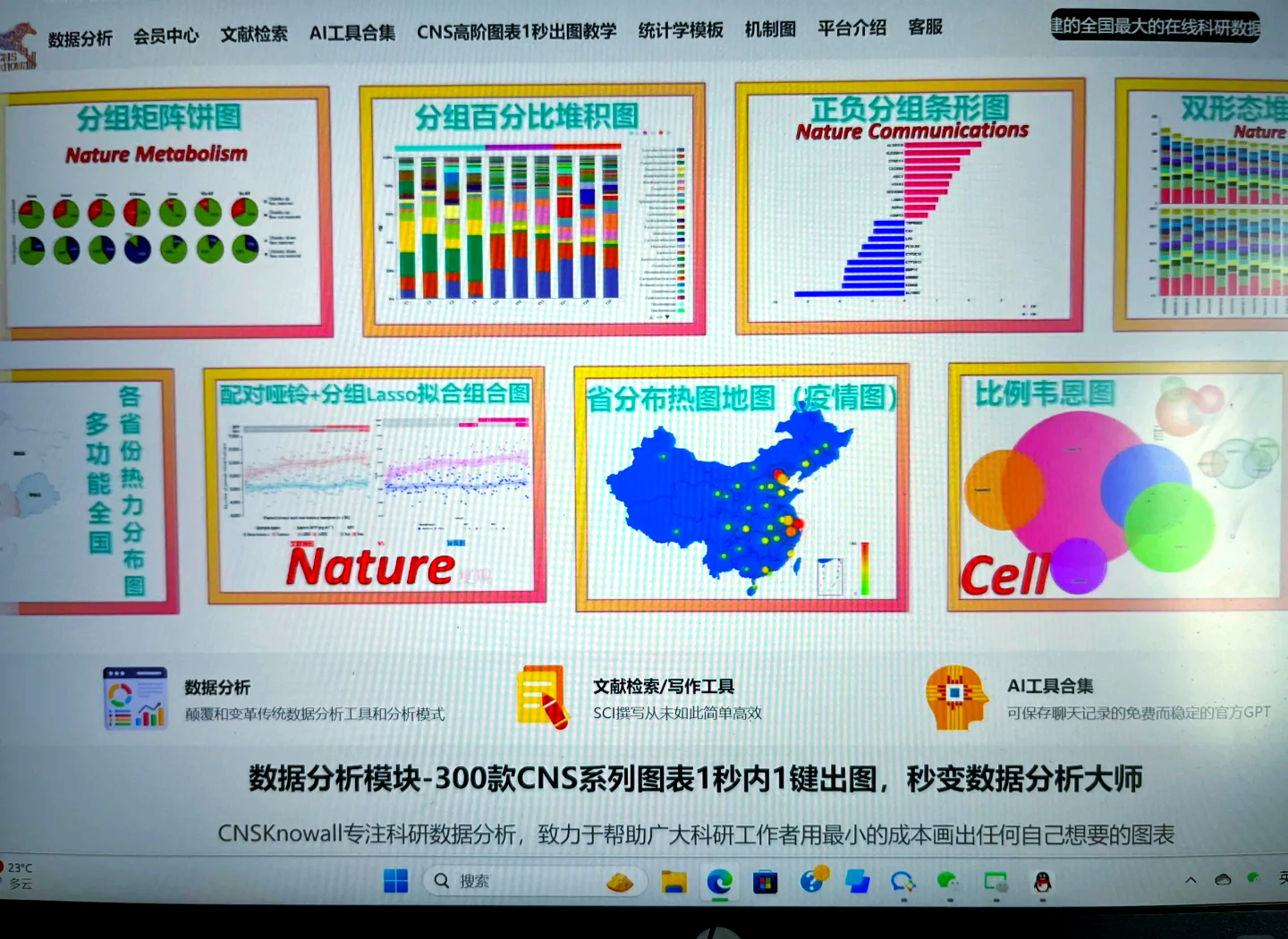The image size is (1288, 939).
Task: Open the blue chat-bubble taskbar app
Action: point(902,882)
